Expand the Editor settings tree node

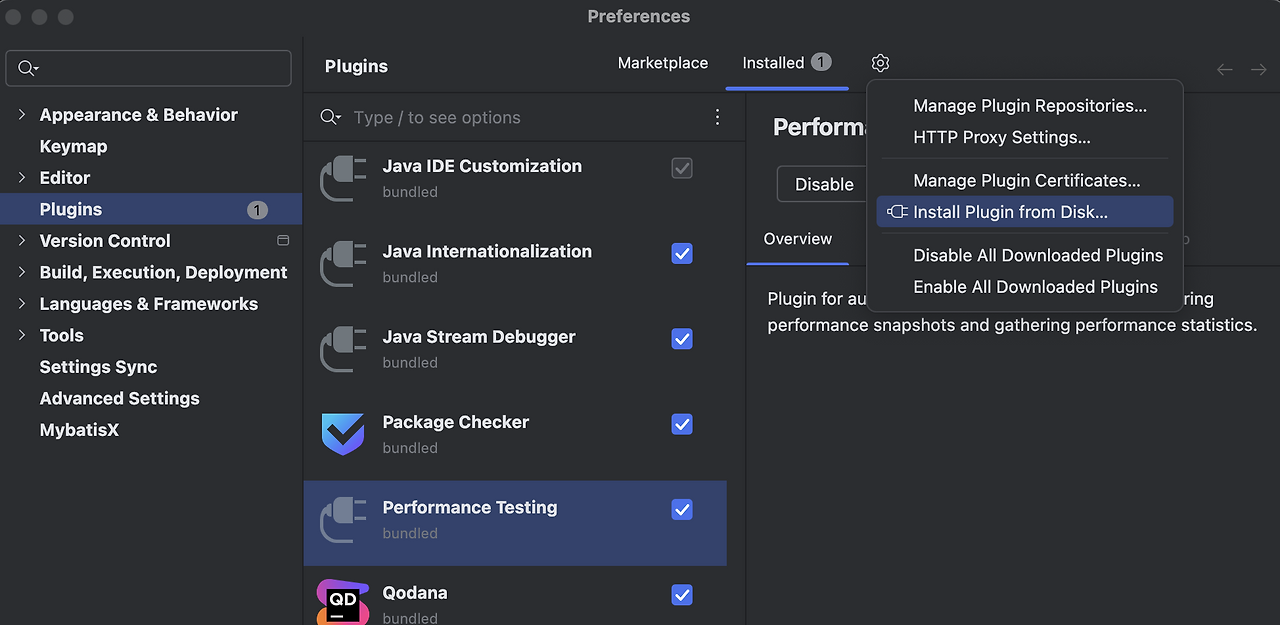[22, 178]
